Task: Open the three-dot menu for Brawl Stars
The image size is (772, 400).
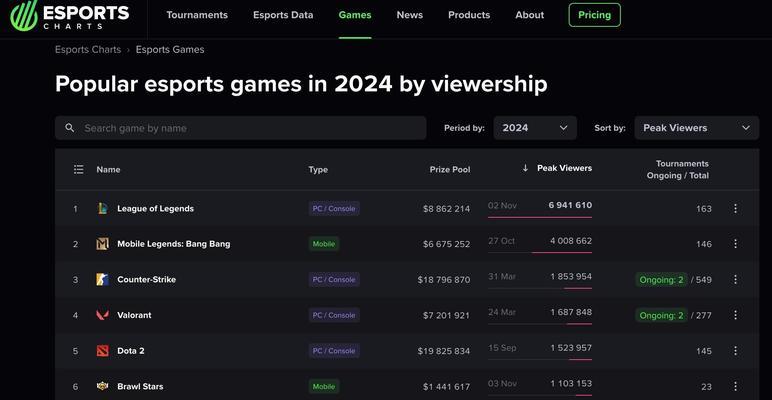Action: tap(736, 386)
